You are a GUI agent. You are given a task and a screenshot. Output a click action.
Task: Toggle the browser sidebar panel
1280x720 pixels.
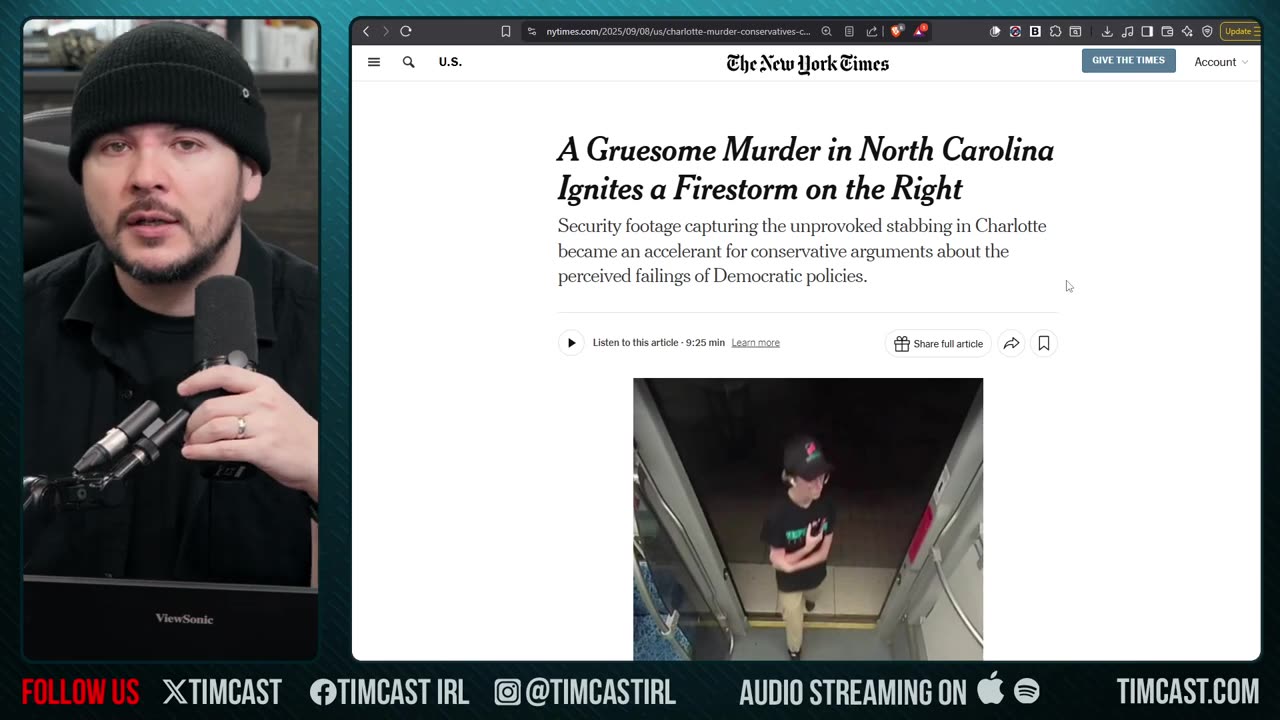pos(1147,31)
